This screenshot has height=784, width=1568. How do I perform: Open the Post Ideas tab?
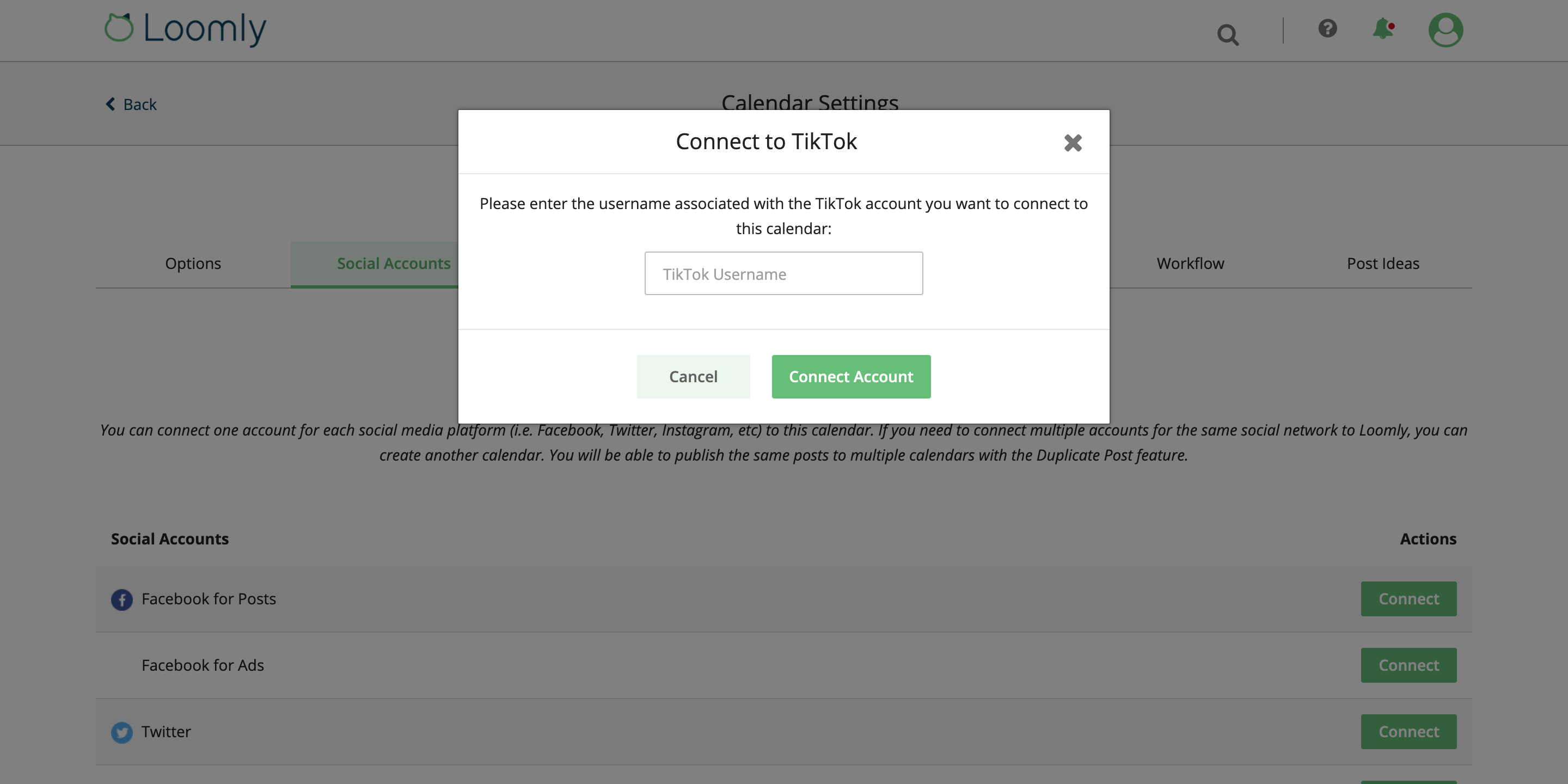pos(1382,264)
